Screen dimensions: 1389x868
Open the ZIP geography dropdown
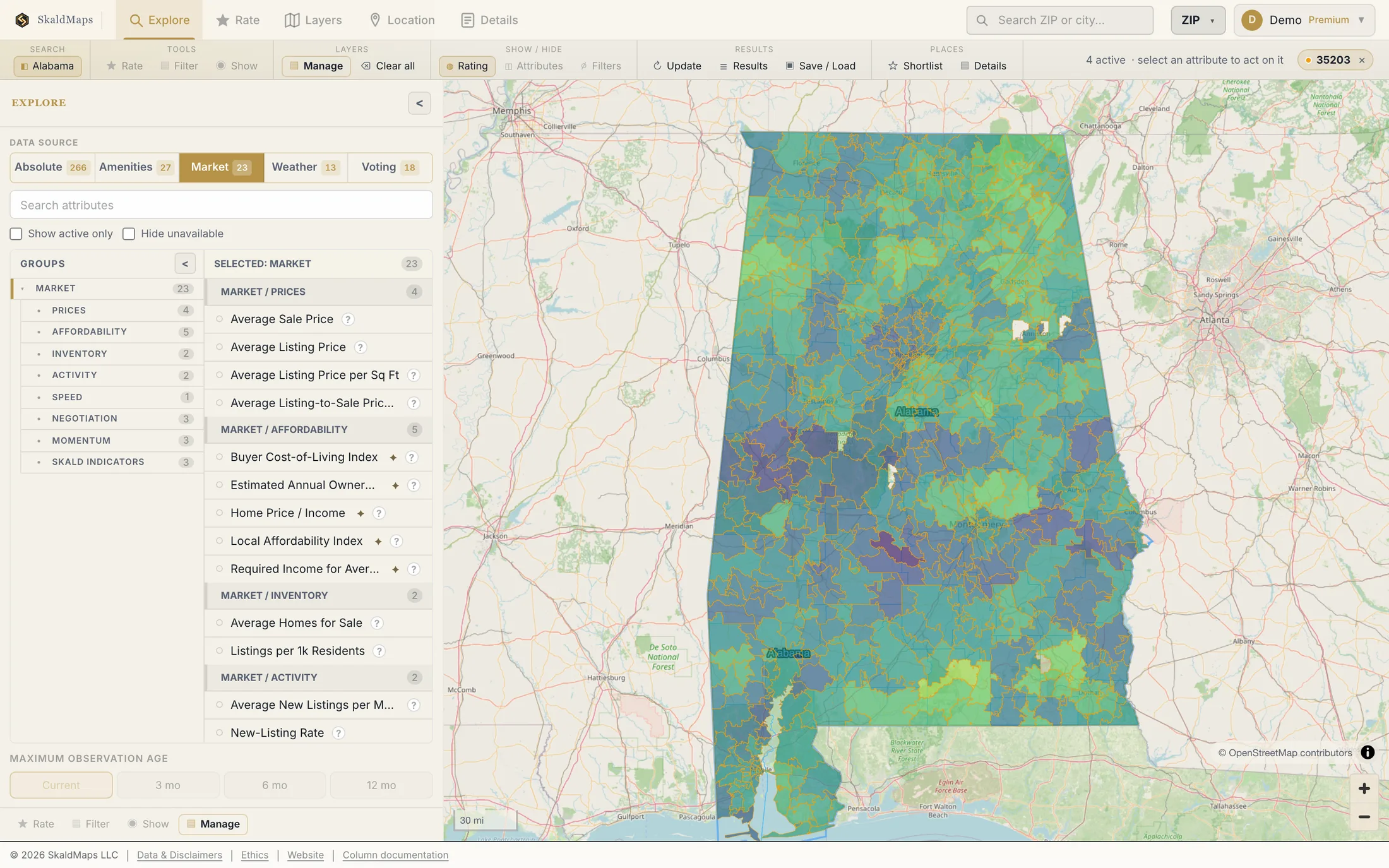[x=1198, y=20]
